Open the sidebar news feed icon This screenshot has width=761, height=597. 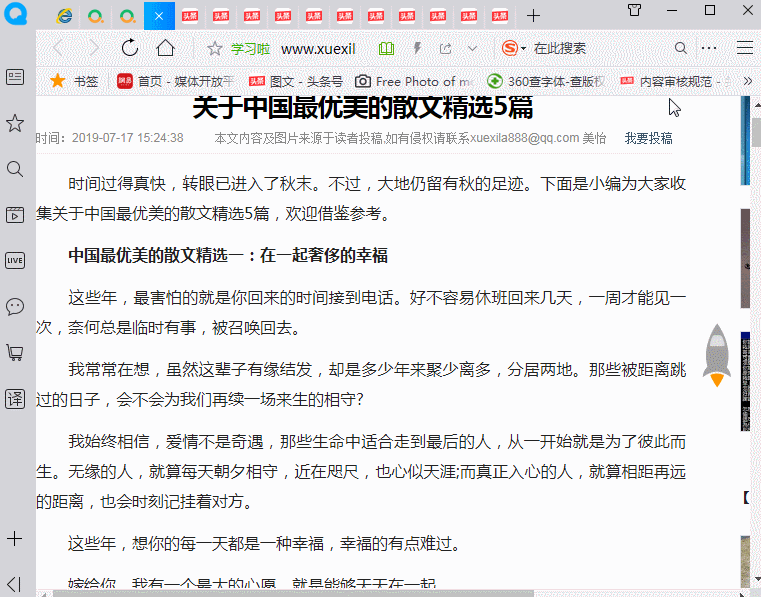tap(15, 77)
